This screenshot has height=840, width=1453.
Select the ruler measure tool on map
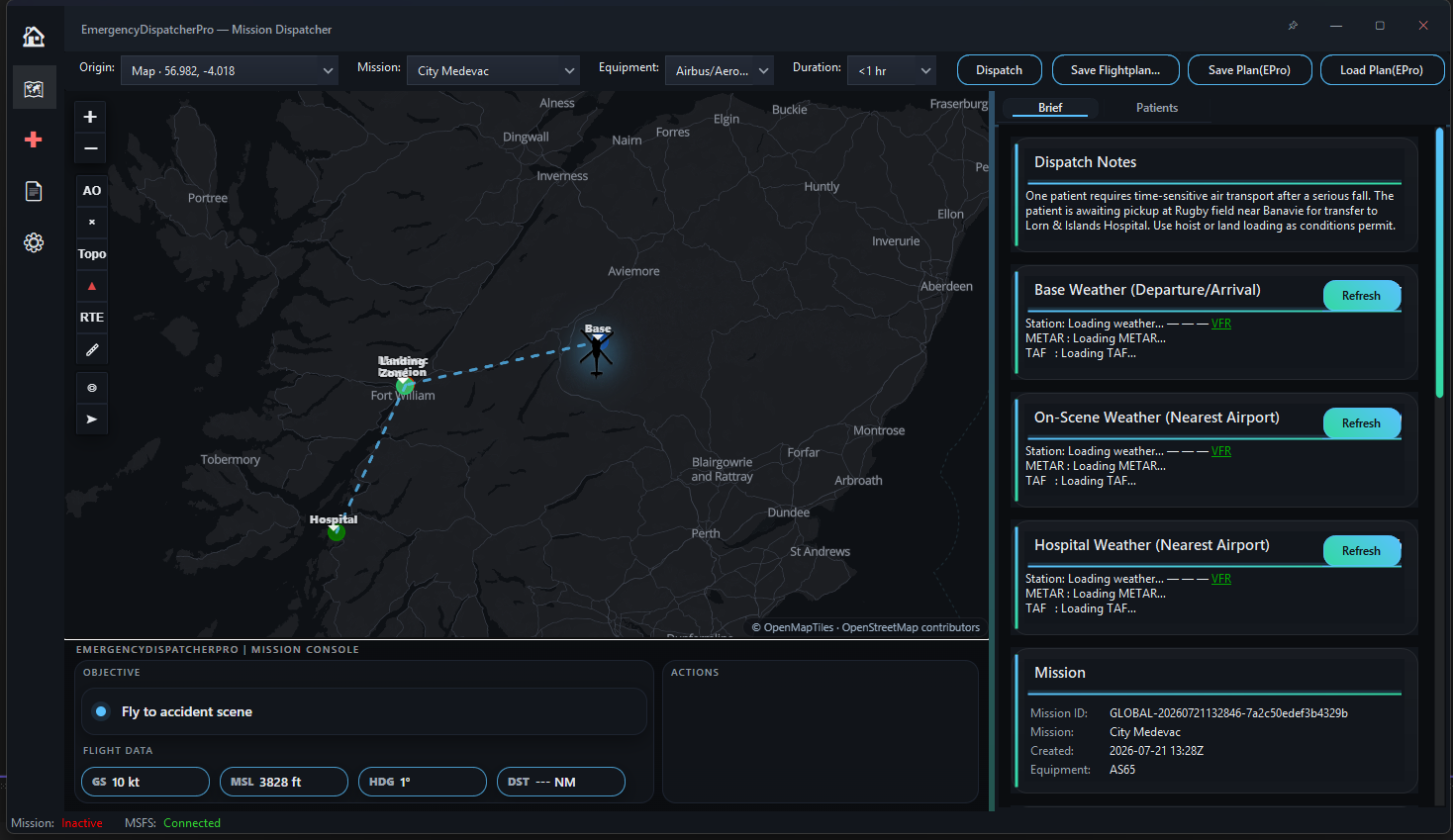[92, 349]
